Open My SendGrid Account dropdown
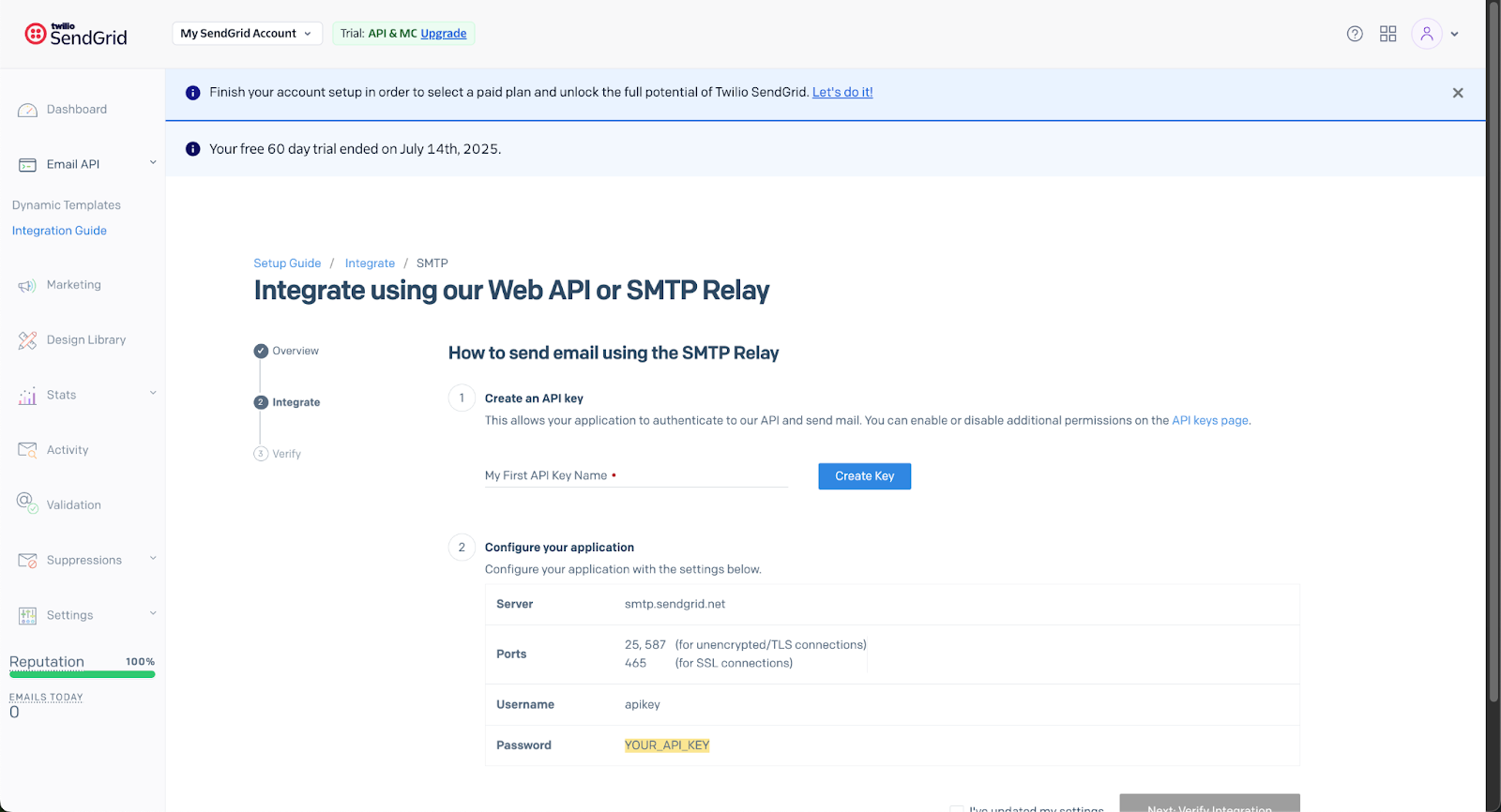This screenshot has width=1501, height=812. [247, 34]
